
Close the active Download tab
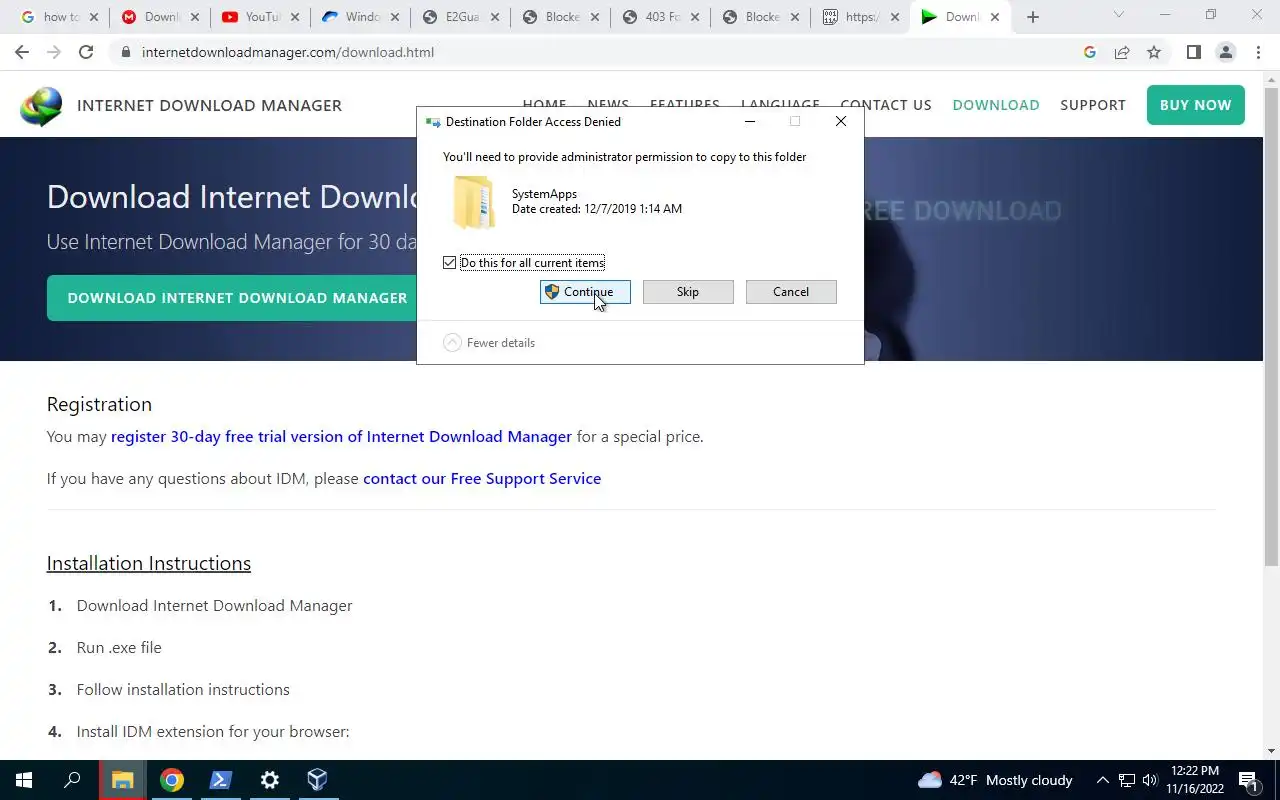pyautogui.click(x=995, y=17)
